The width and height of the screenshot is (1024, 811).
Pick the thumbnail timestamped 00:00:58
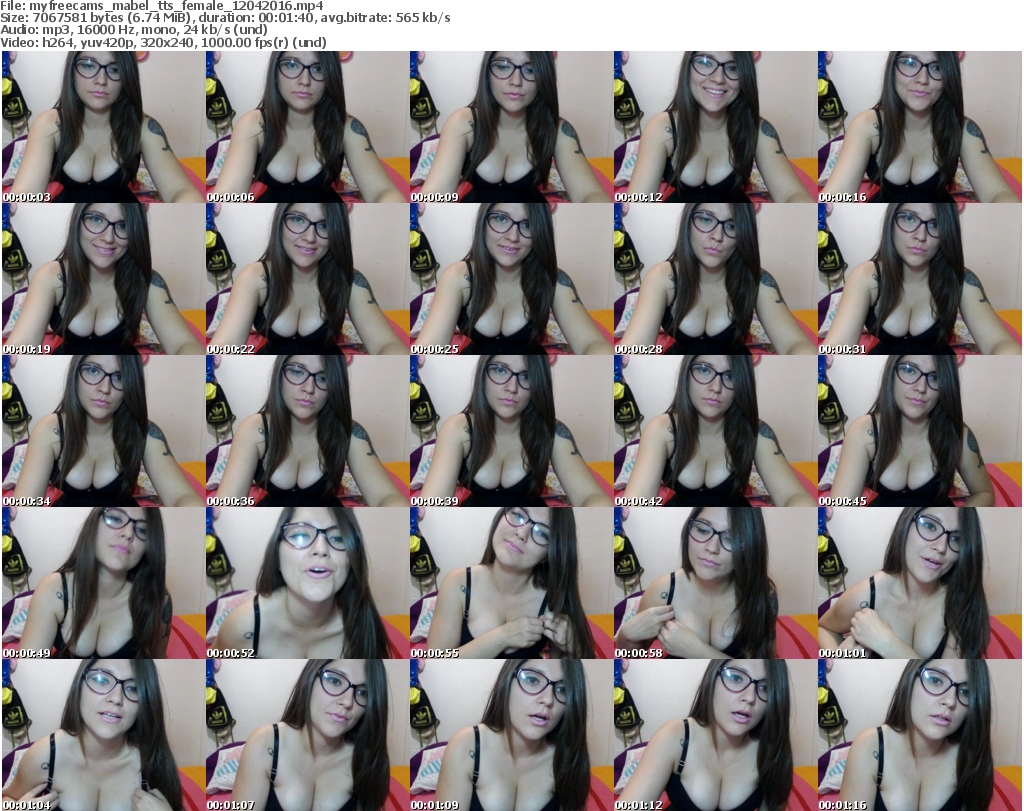point(715,583)
